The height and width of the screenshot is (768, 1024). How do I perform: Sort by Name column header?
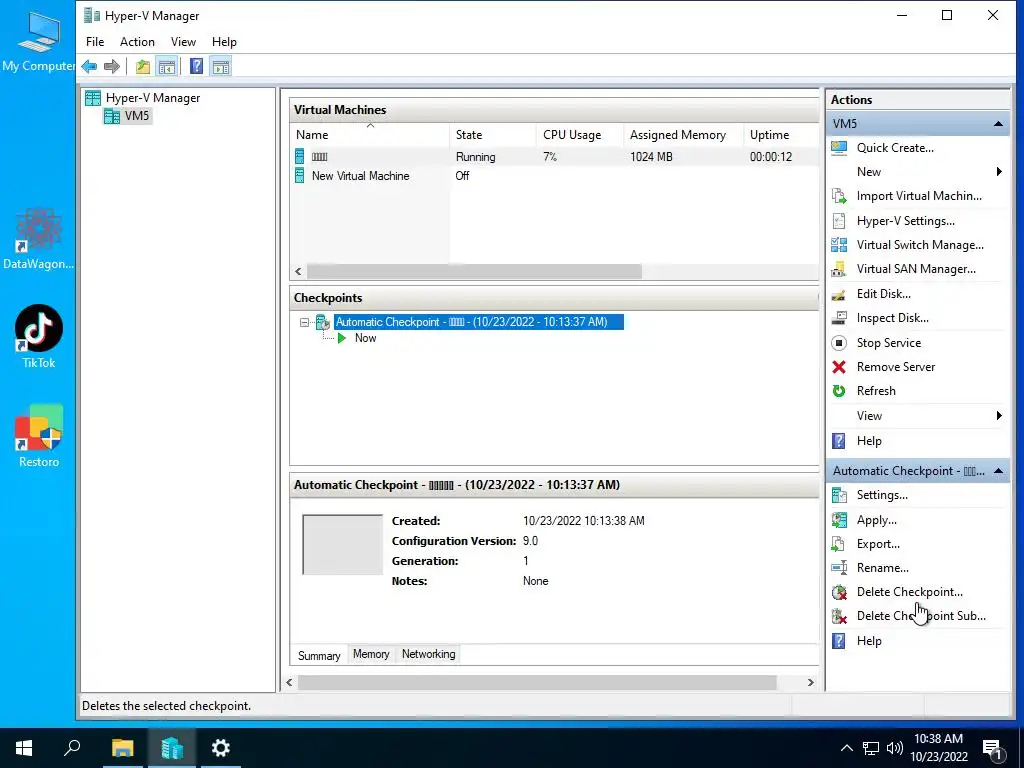pyautogui.click(x=370, y=135)
